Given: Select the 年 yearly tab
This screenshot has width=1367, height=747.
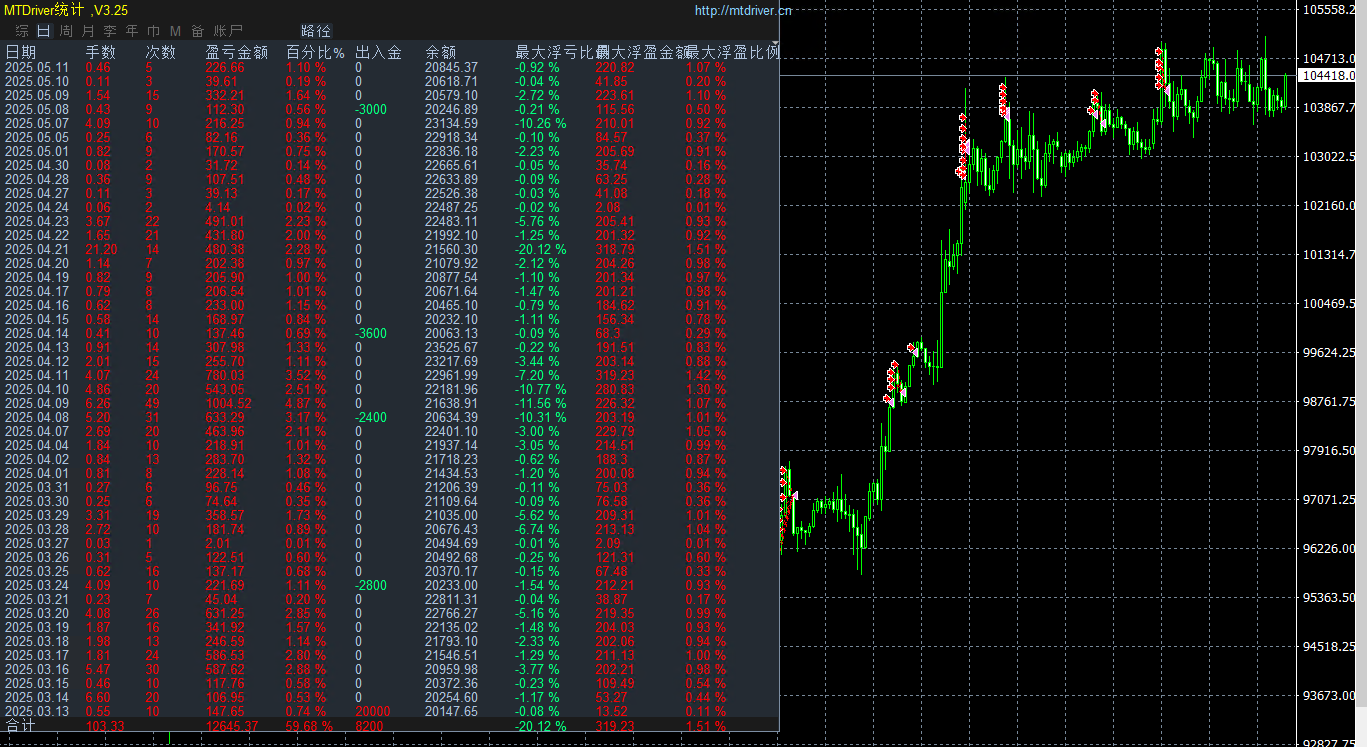Looking at the screenshot, I should (x=132, y=31).
